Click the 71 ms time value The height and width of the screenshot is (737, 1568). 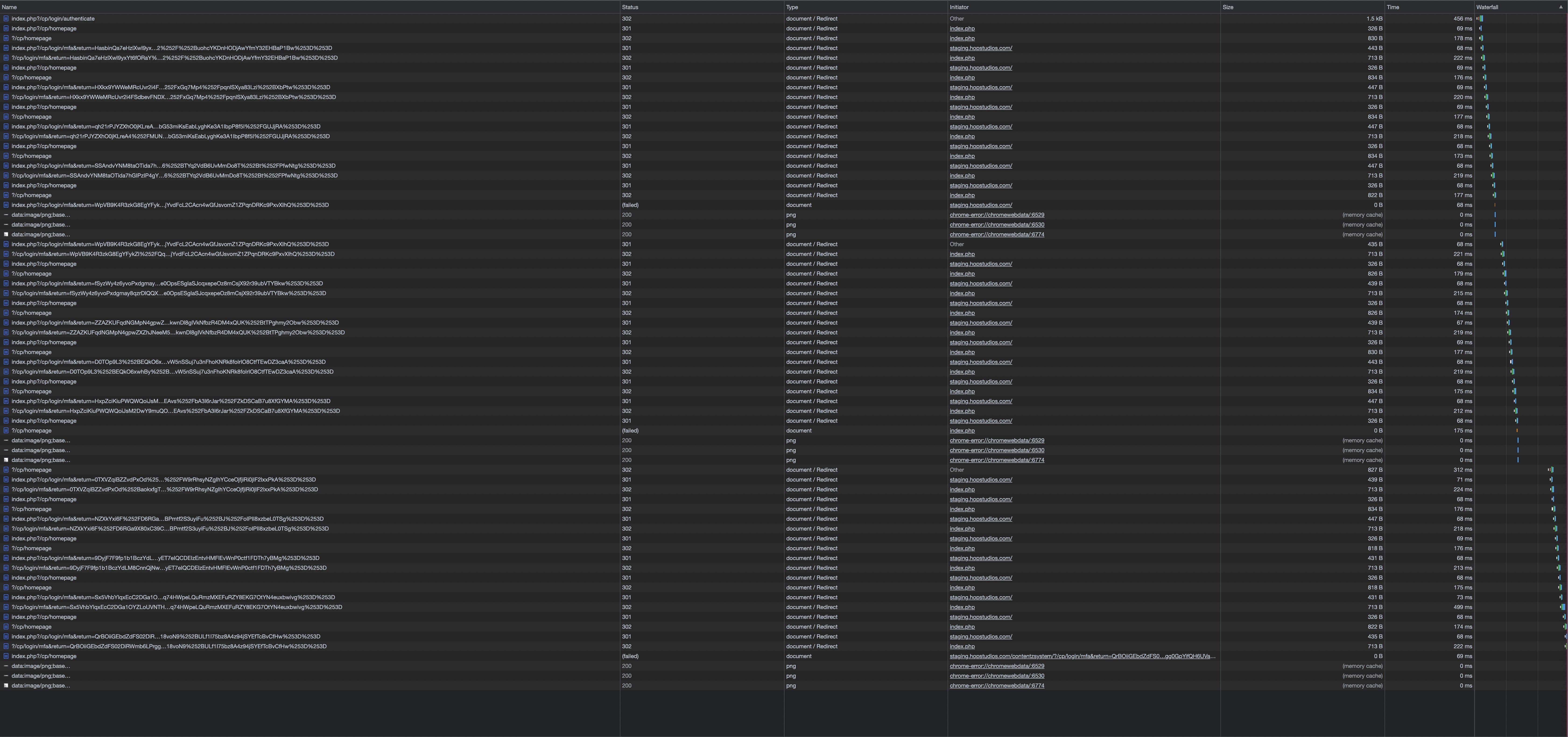coord(1464,479)
